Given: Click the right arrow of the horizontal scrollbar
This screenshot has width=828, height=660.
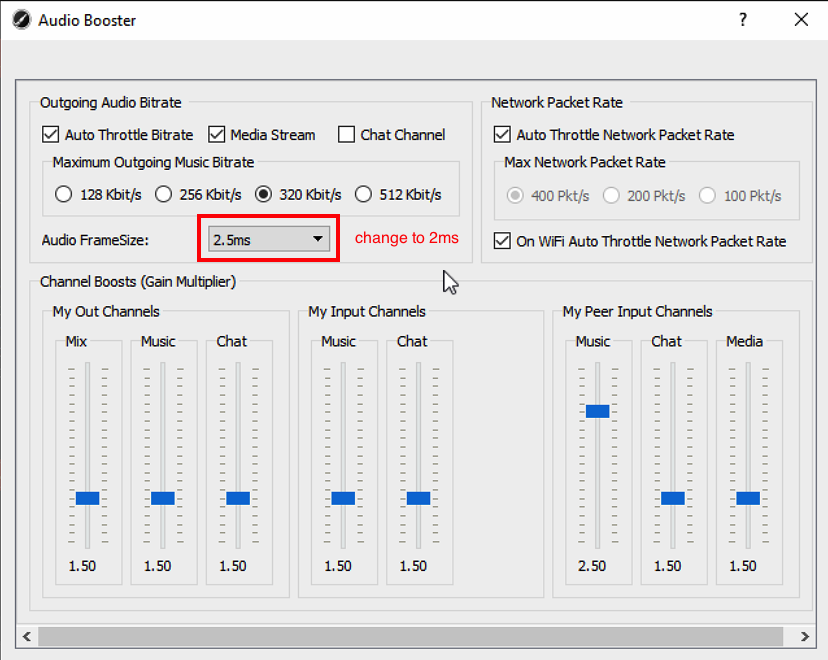Looking at the screenshot, I should click(x=805, y=637).
